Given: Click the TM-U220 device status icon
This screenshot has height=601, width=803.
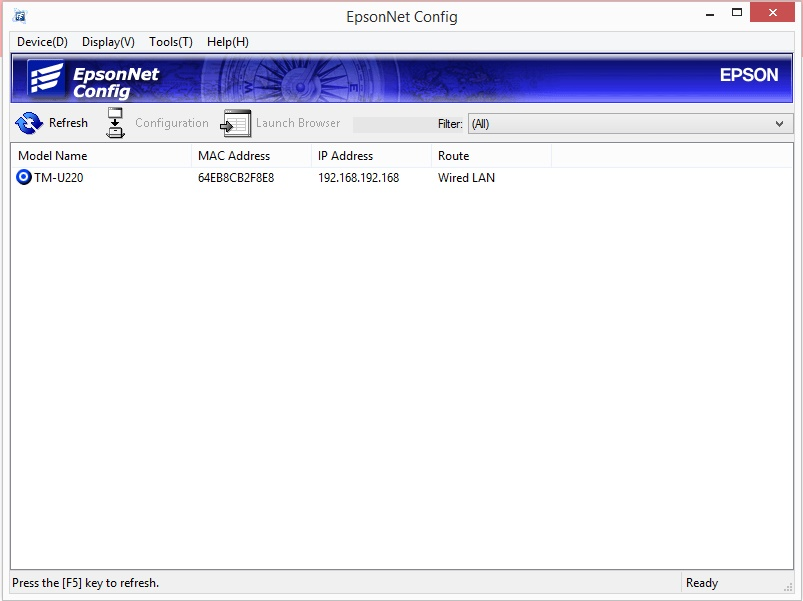Looking at the screenshot, I should pyautogui.click(x=24, y=178).
